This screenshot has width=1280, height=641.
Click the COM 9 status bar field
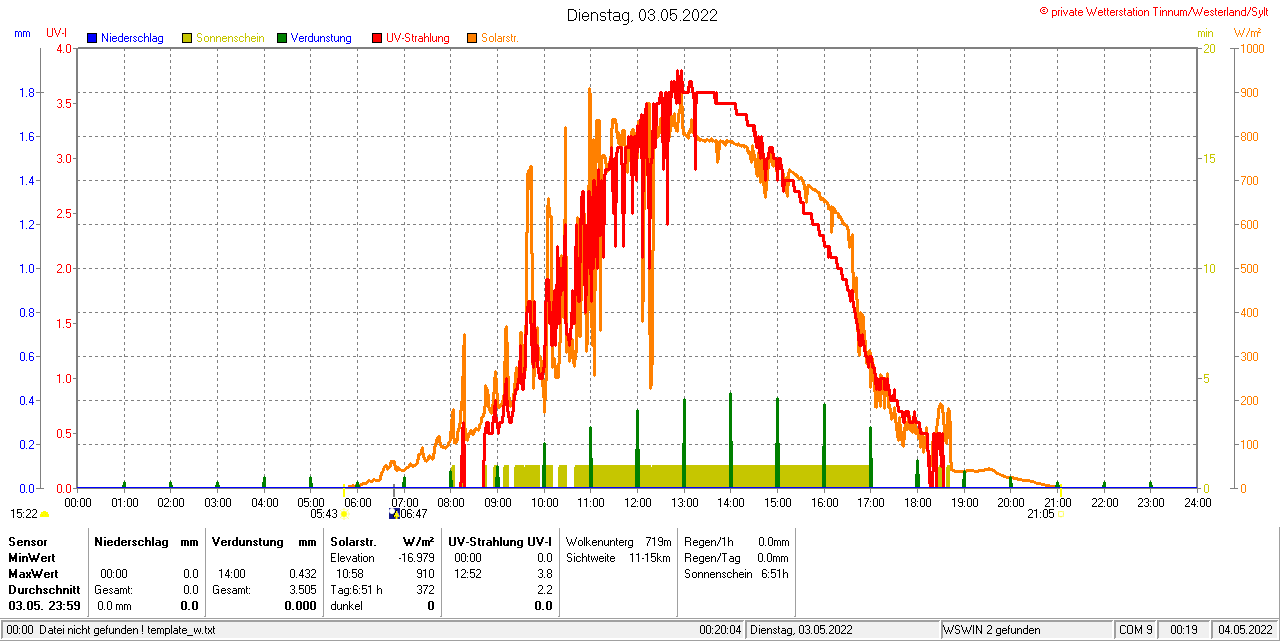[x=1135, y=630]
